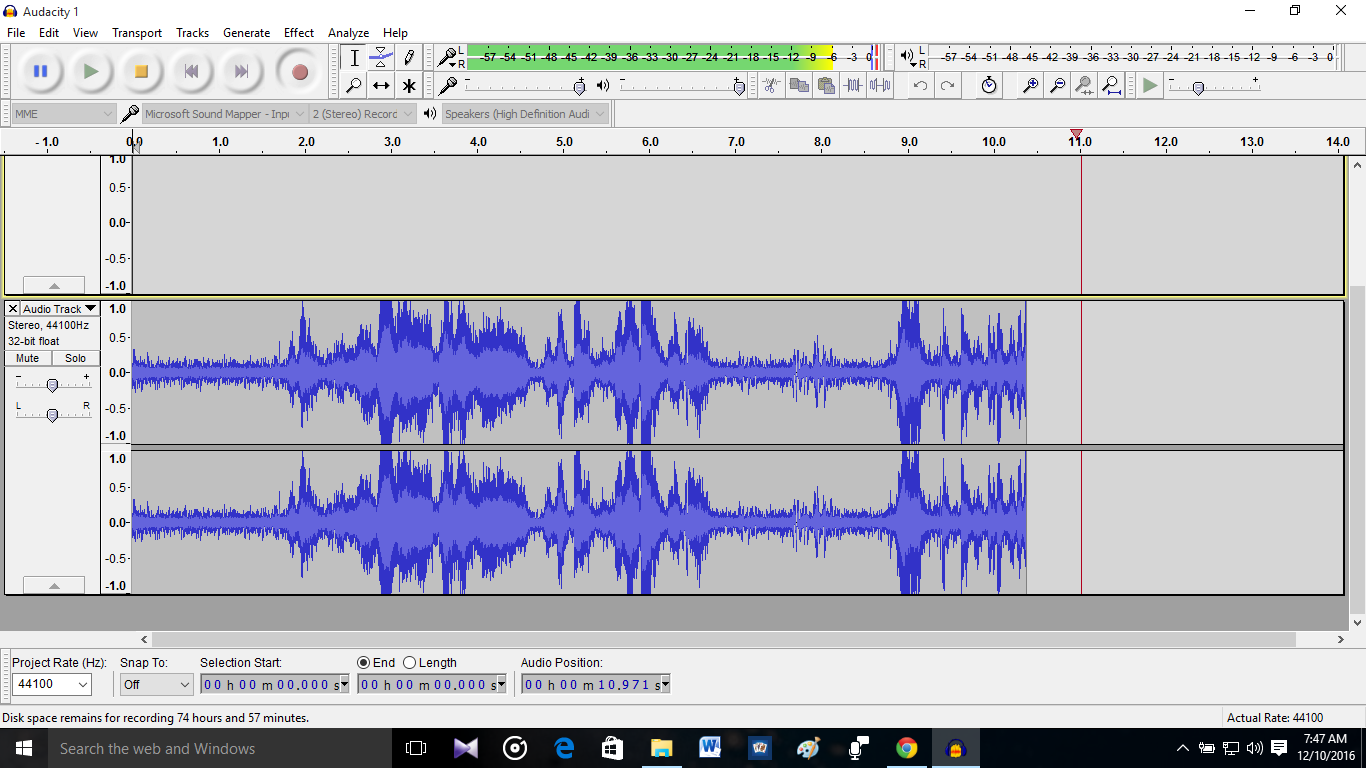Open the Audio Track name dropdown menu
The image size is (1366, 768).
[x=60, y=309]
